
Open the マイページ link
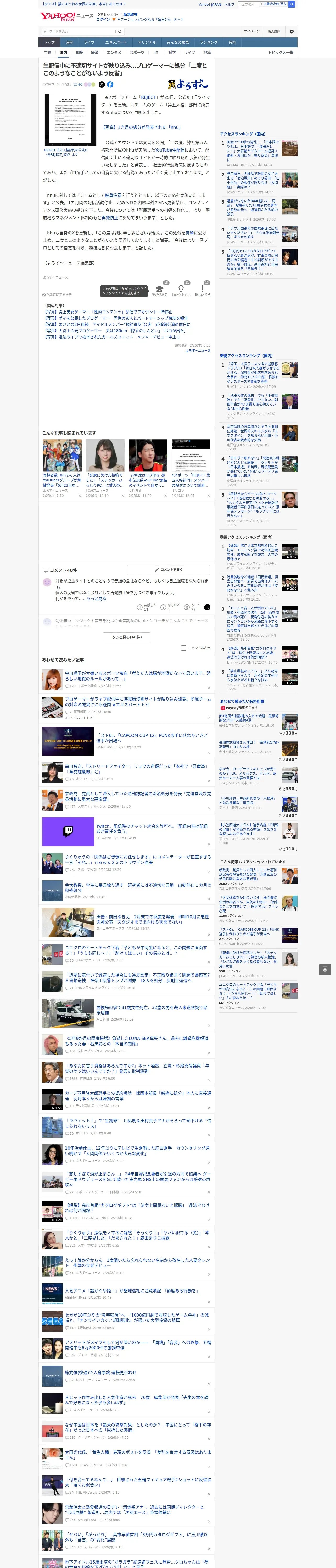pyautogui.click(x=252, y=32)
